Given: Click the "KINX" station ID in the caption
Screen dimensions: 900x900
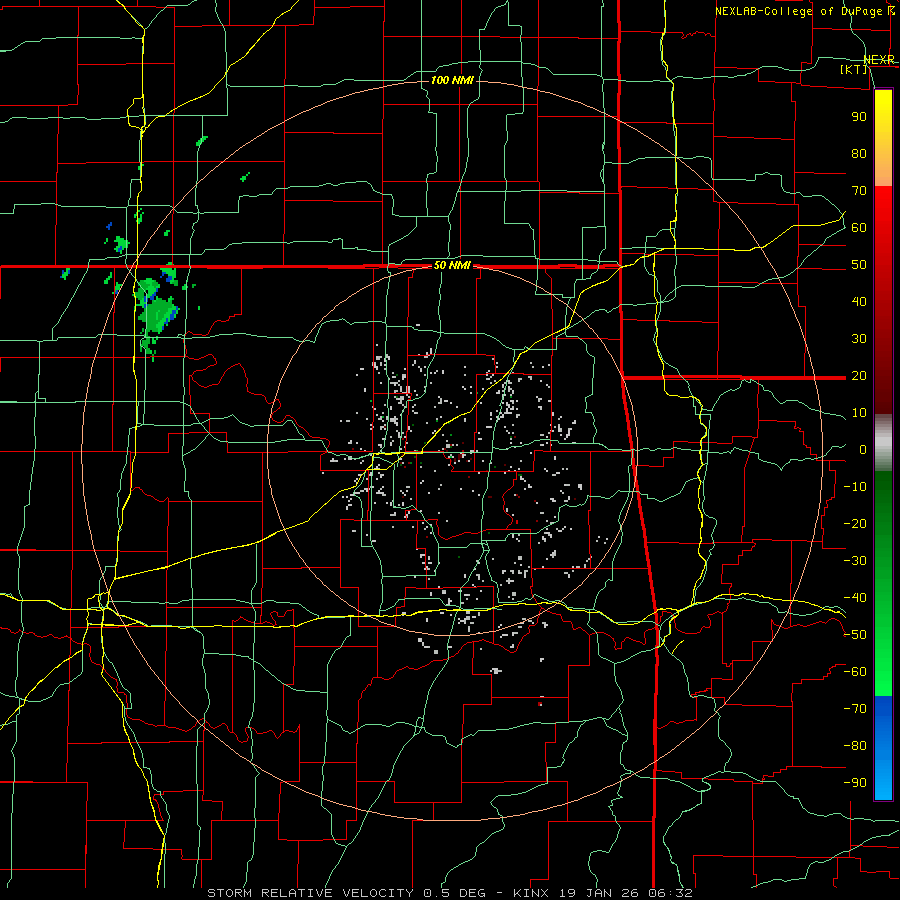Looking at the screenshot, I should pyautogui.click(x=531, y=893).
